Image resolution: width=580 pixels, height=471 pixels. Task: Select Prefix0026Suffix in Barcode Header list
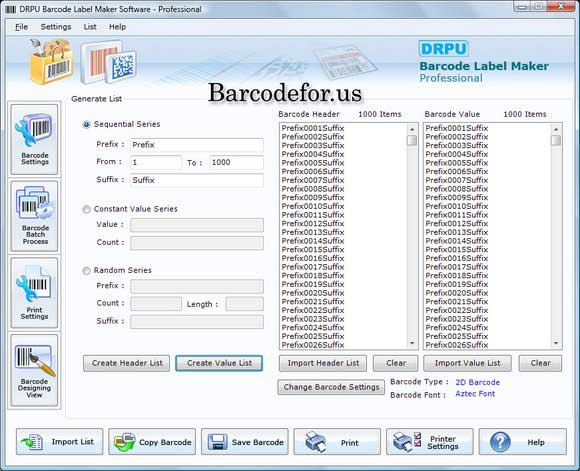313,345
